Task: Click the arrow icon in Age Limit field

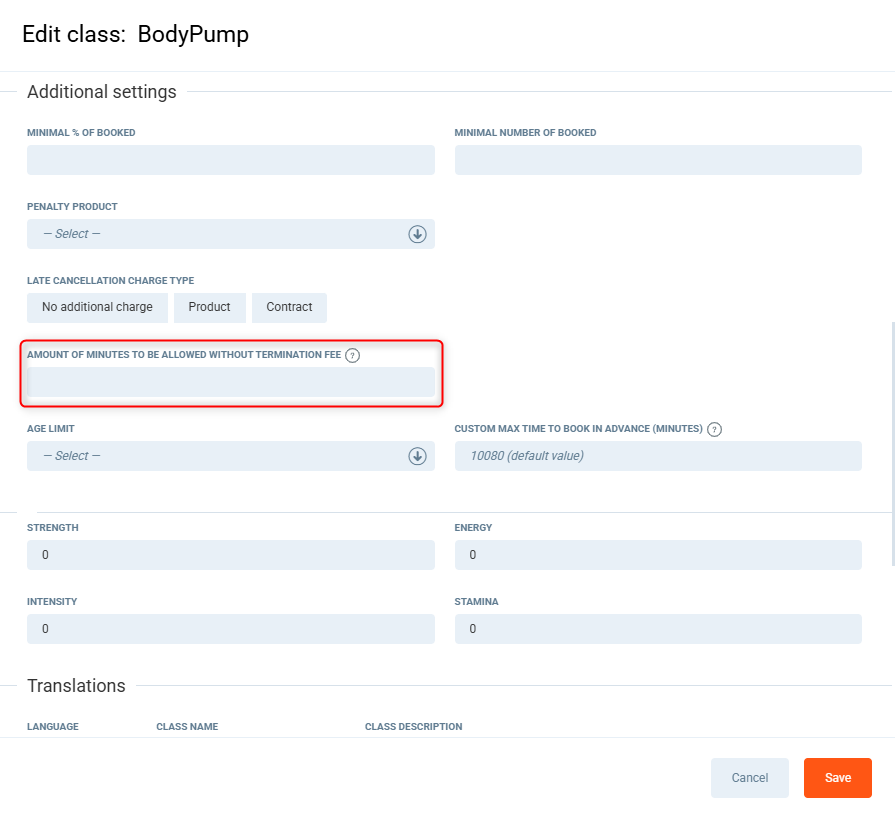Action: (x=417, y=456)
